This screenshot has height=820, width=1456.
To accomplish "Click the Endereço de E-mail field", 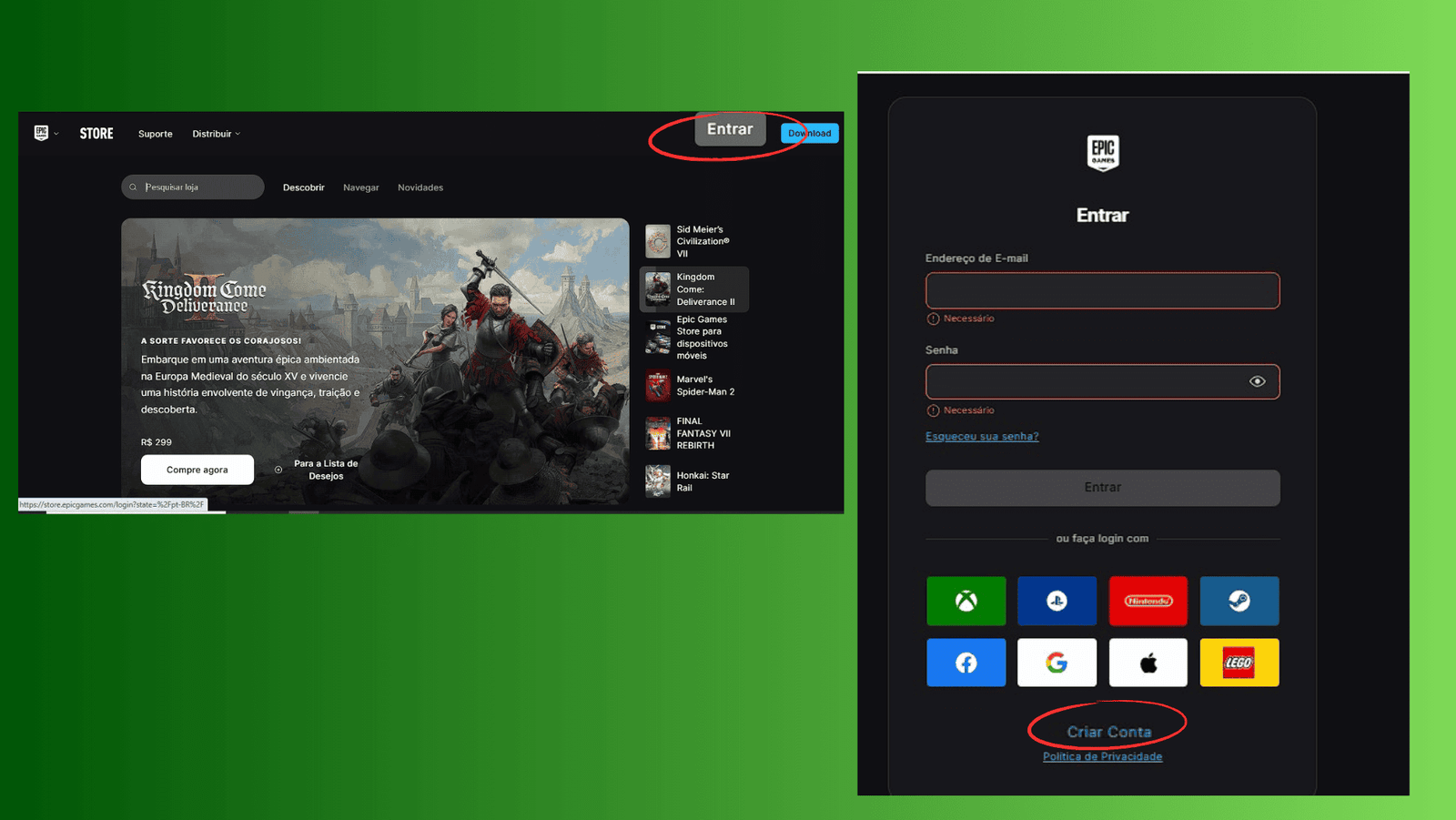I will (x=1102, y=290).
